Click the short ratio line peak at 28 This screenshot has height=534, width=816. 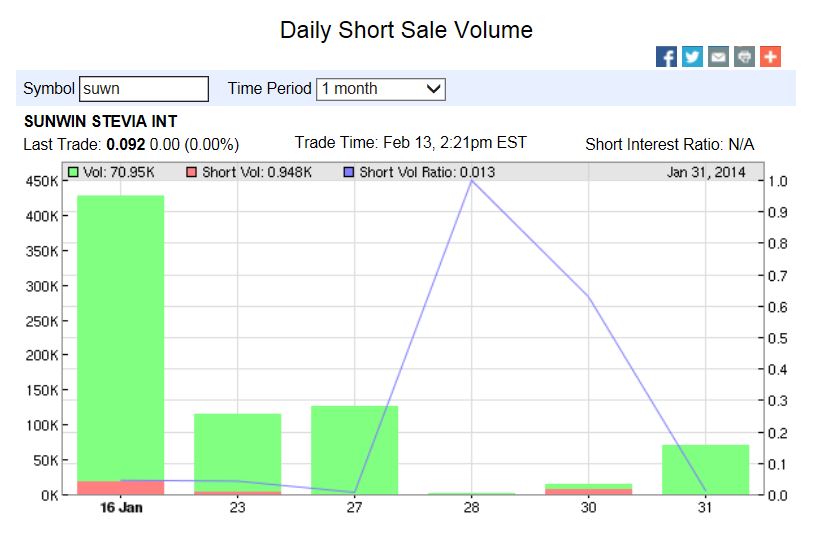(x=472, y=181)
